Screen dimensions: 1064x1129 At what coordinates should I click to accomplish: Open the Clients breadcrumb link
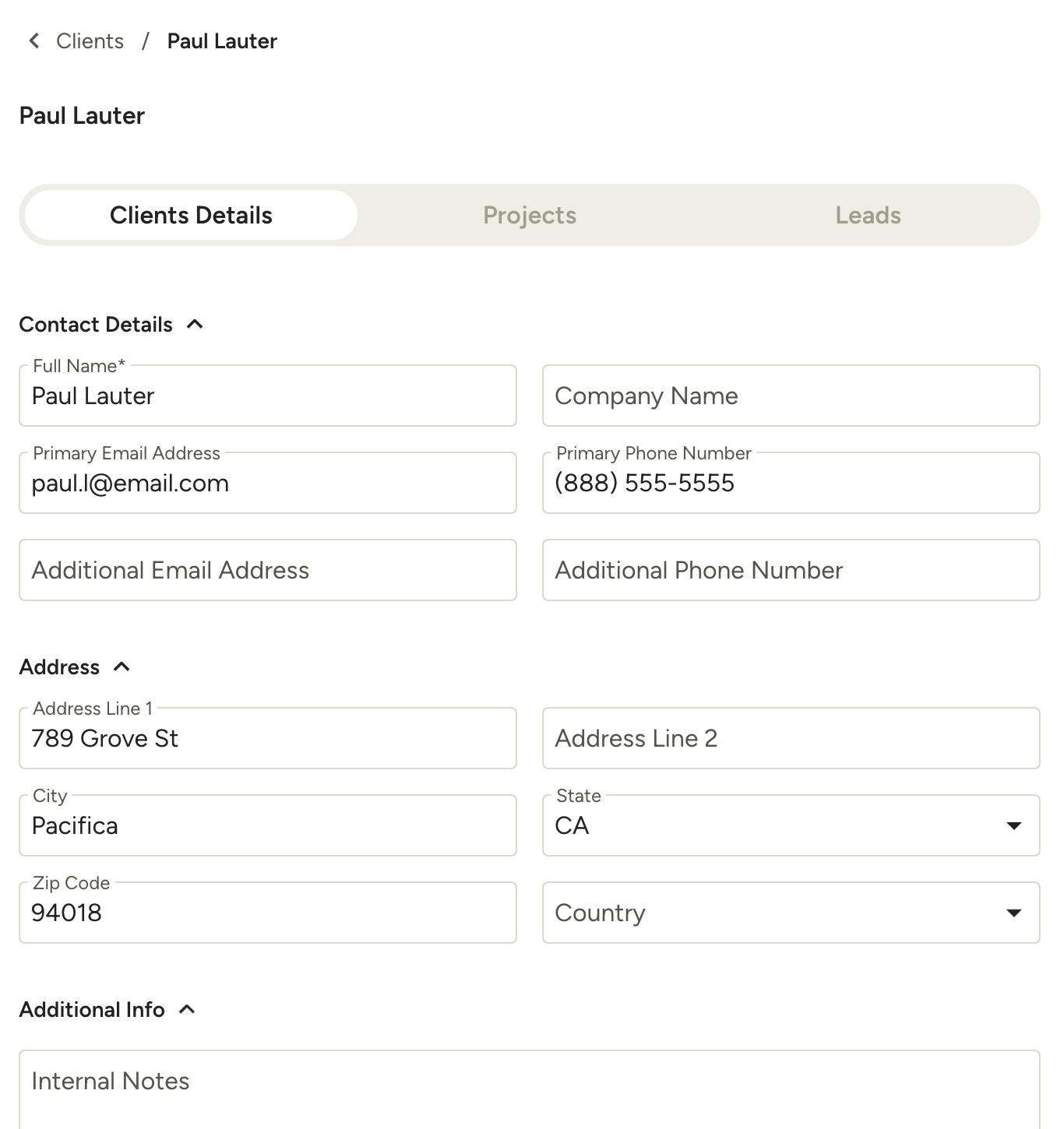pos(90,41)
